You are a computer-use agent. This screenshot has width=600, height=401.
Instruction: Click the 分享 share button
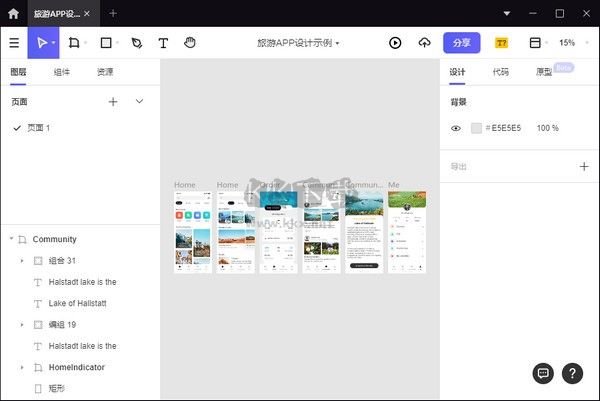click(x=461, y=43)
